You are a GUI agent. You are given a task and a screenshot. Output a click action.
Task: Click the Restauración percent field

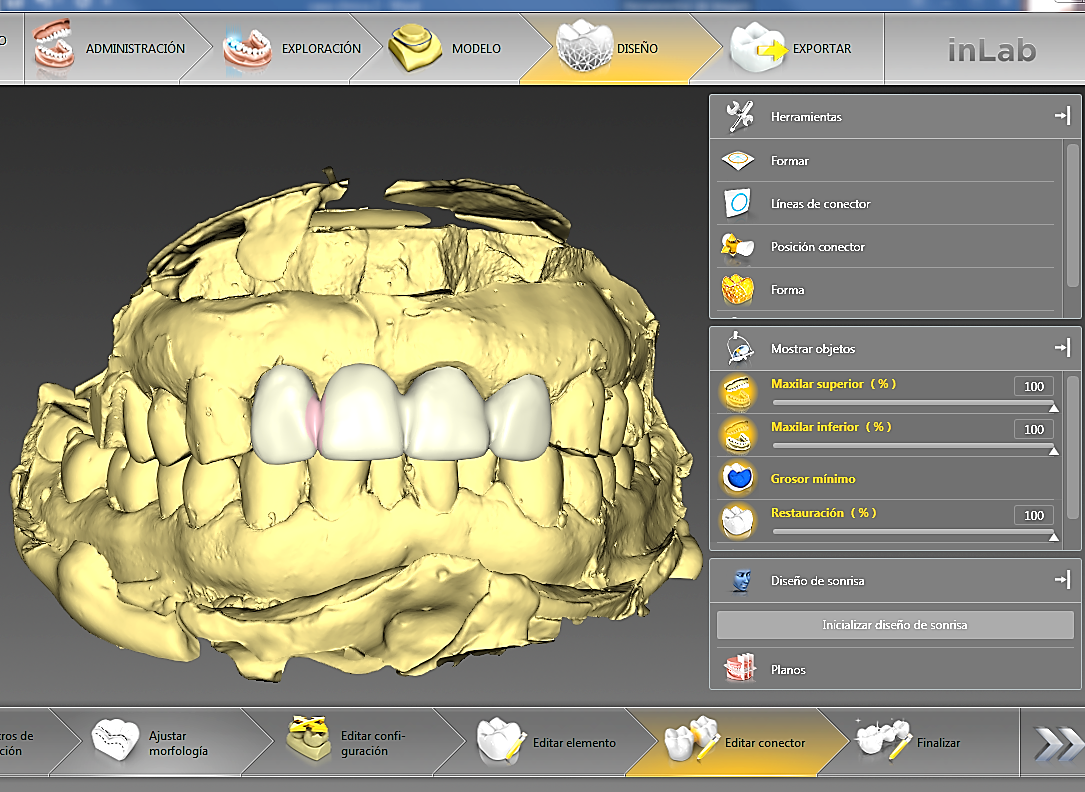(1034, 515)
